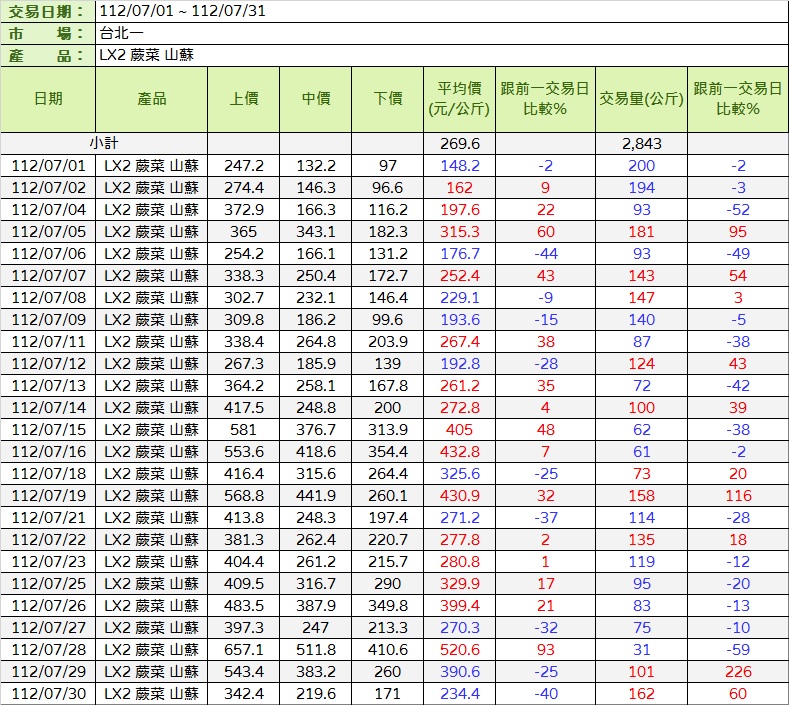789x705 pixels.
Task: Select average price 432.8 on 112/07/16
Action: pos(460,451)
